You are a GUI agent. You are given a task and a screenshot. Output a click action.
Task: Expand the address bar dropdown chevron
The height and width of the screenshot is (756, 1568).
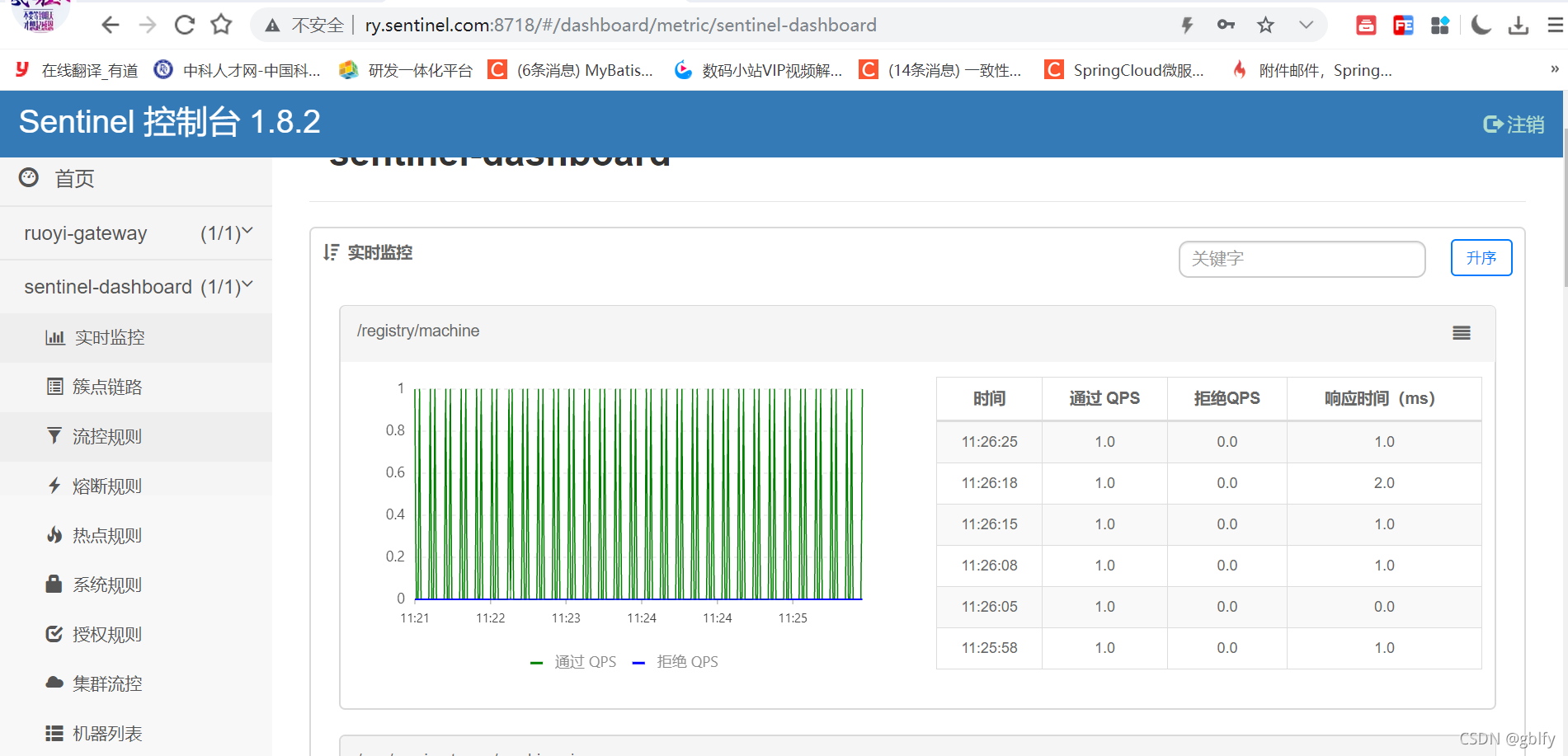(1306, 25)
